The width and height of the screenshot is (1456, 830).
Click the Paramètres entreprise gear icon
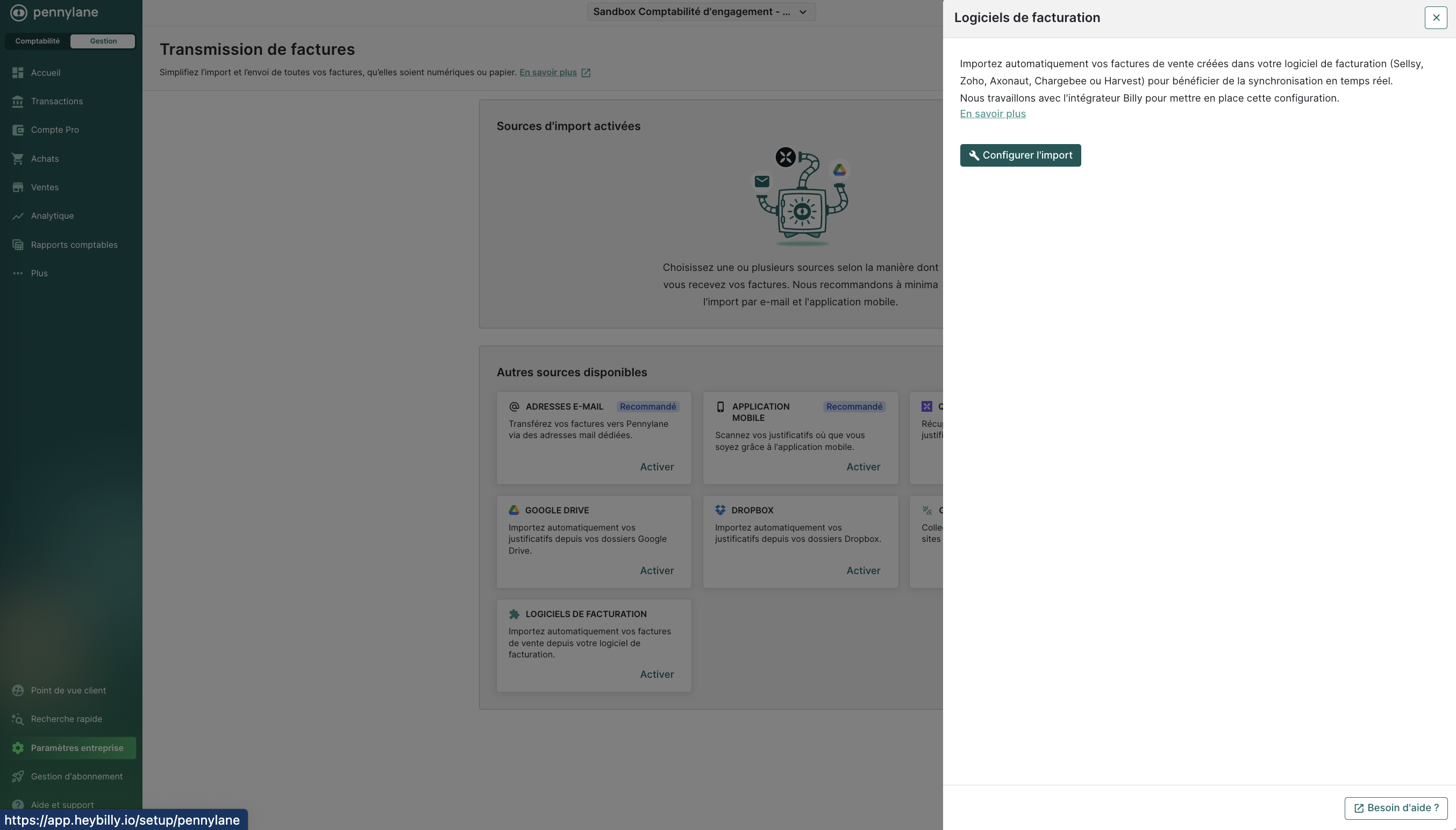[x=18, y=748]
